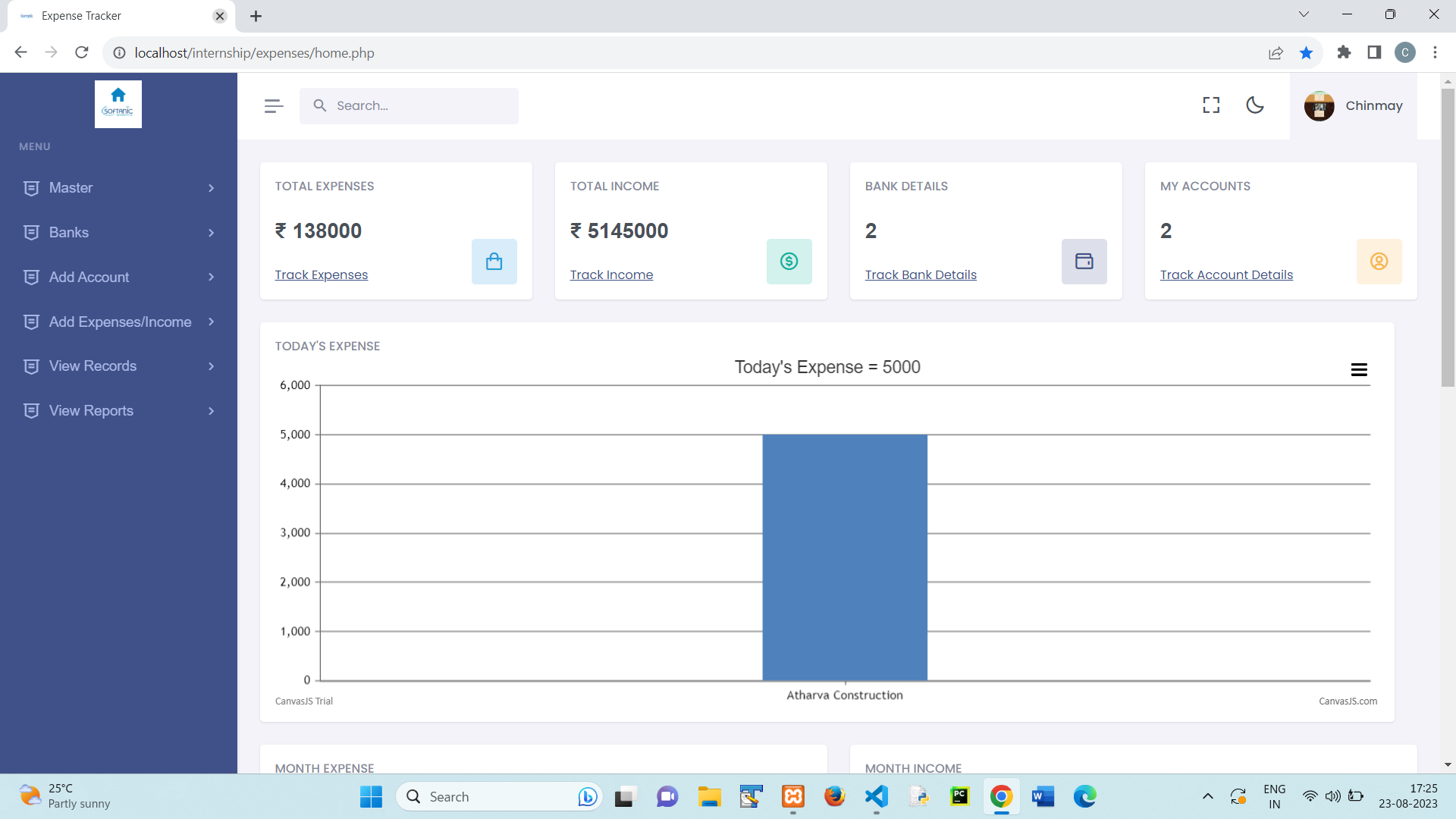Open PyCharm from taskbar
The image size is (1456, 819).
coord(959,796)
